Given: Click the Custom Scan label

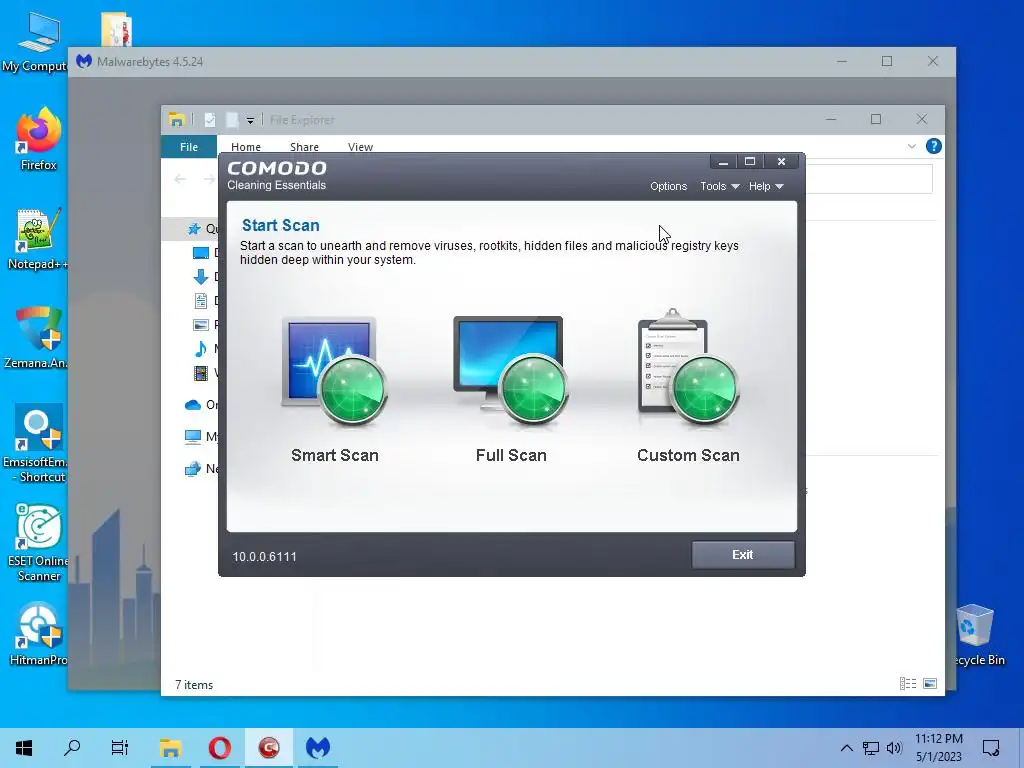Looking at the screenshot, I should point(688,455).
